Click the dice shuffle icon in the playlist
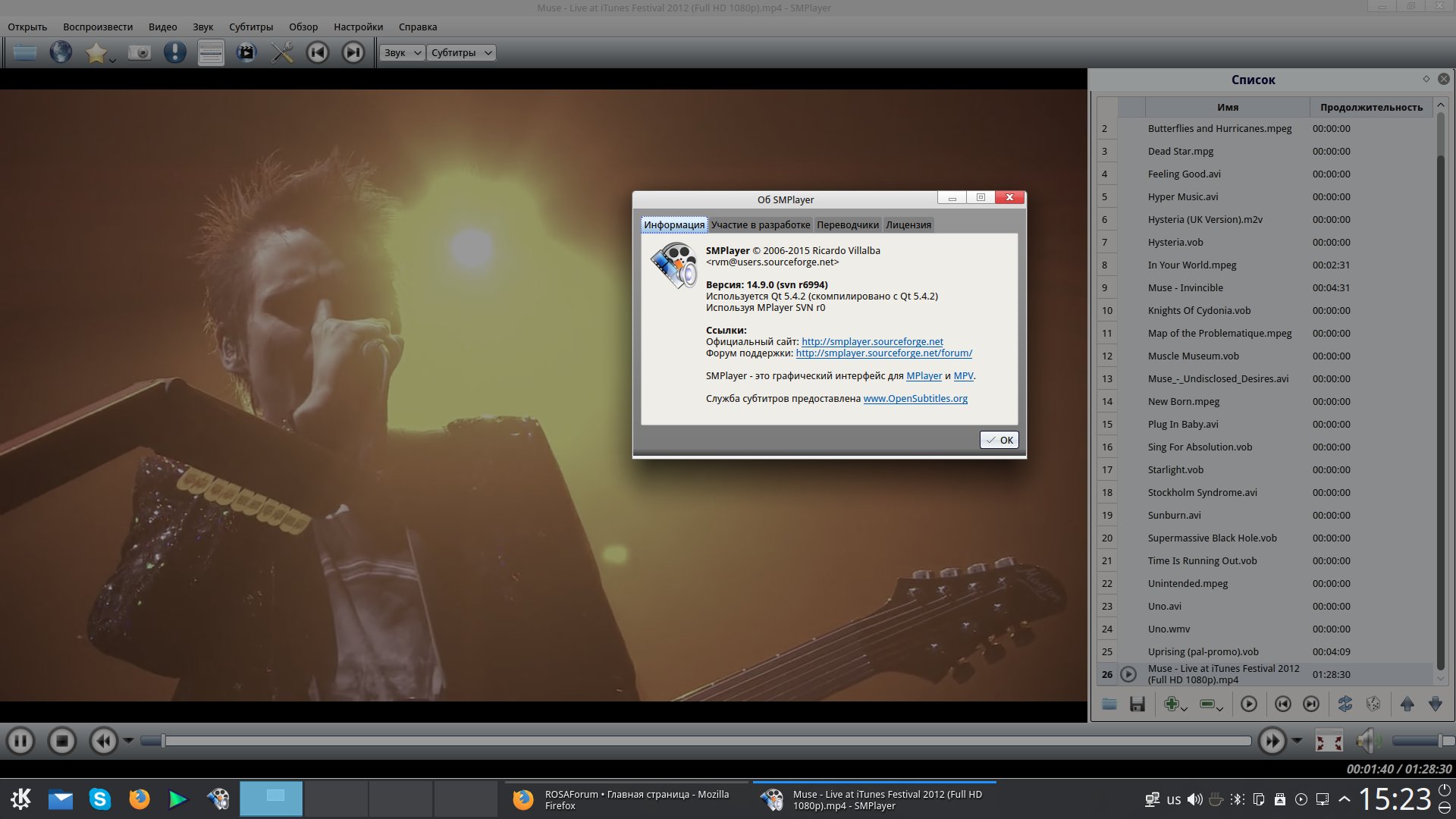This screenshot has height=819, width=1456. point(1373,704)
